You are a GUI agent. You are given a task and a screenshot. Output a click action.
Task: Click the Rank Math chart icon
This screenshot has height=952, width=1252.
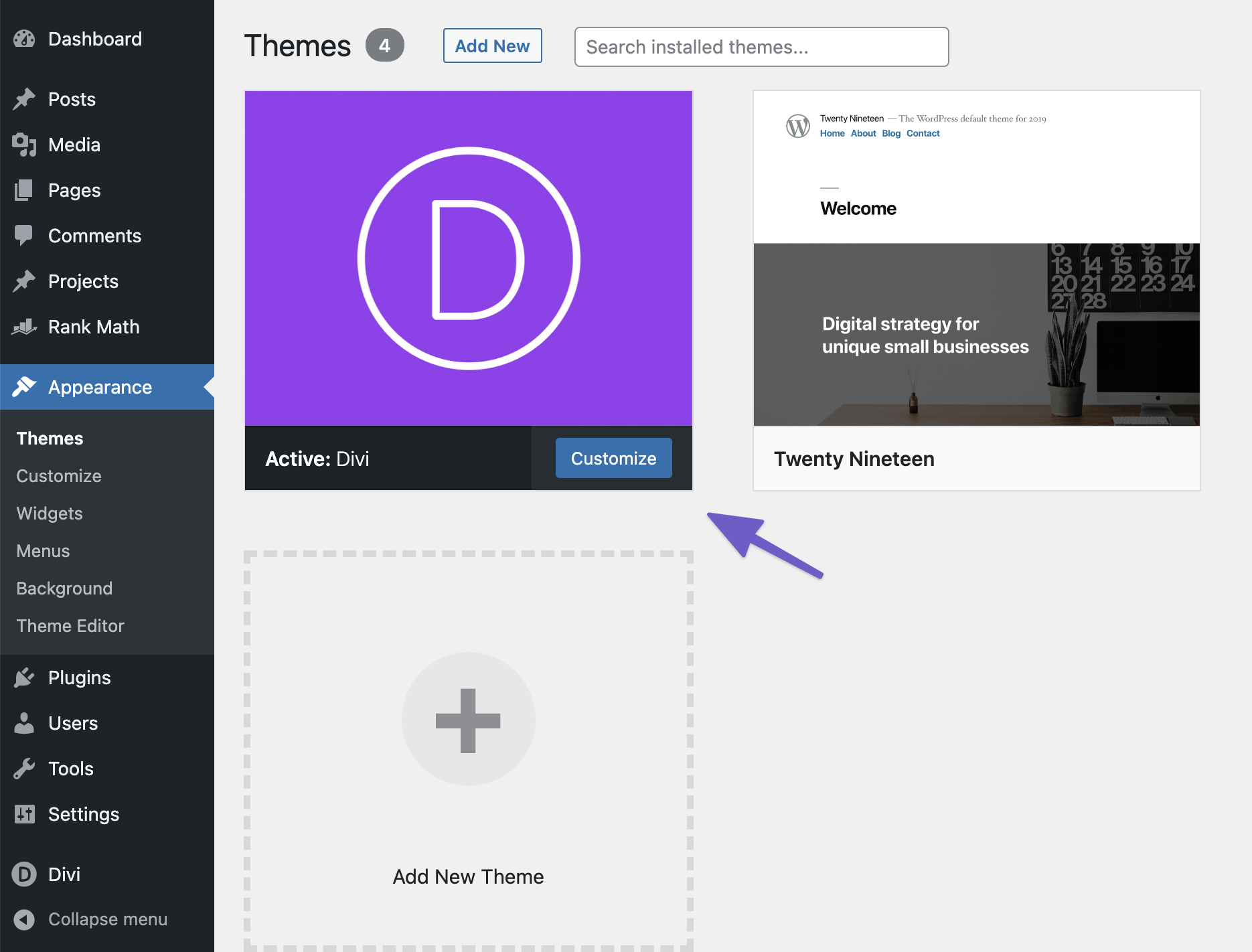pos(24,327)
